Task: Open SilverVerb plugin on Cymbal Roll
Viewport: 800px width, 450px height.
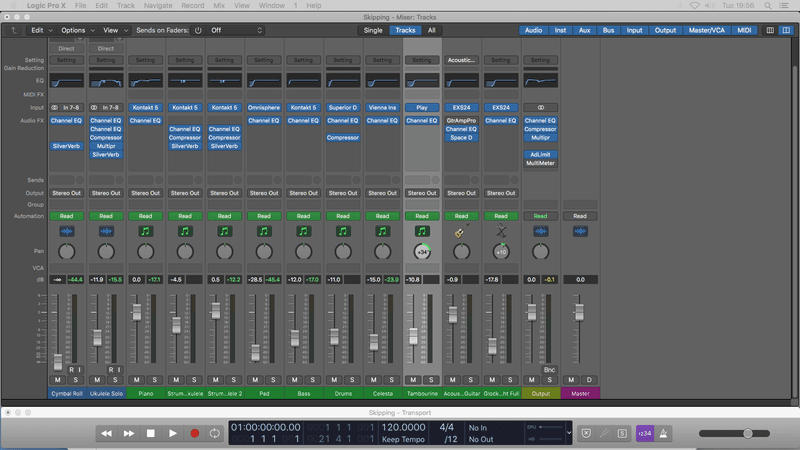Action: [x=66, y=146]
